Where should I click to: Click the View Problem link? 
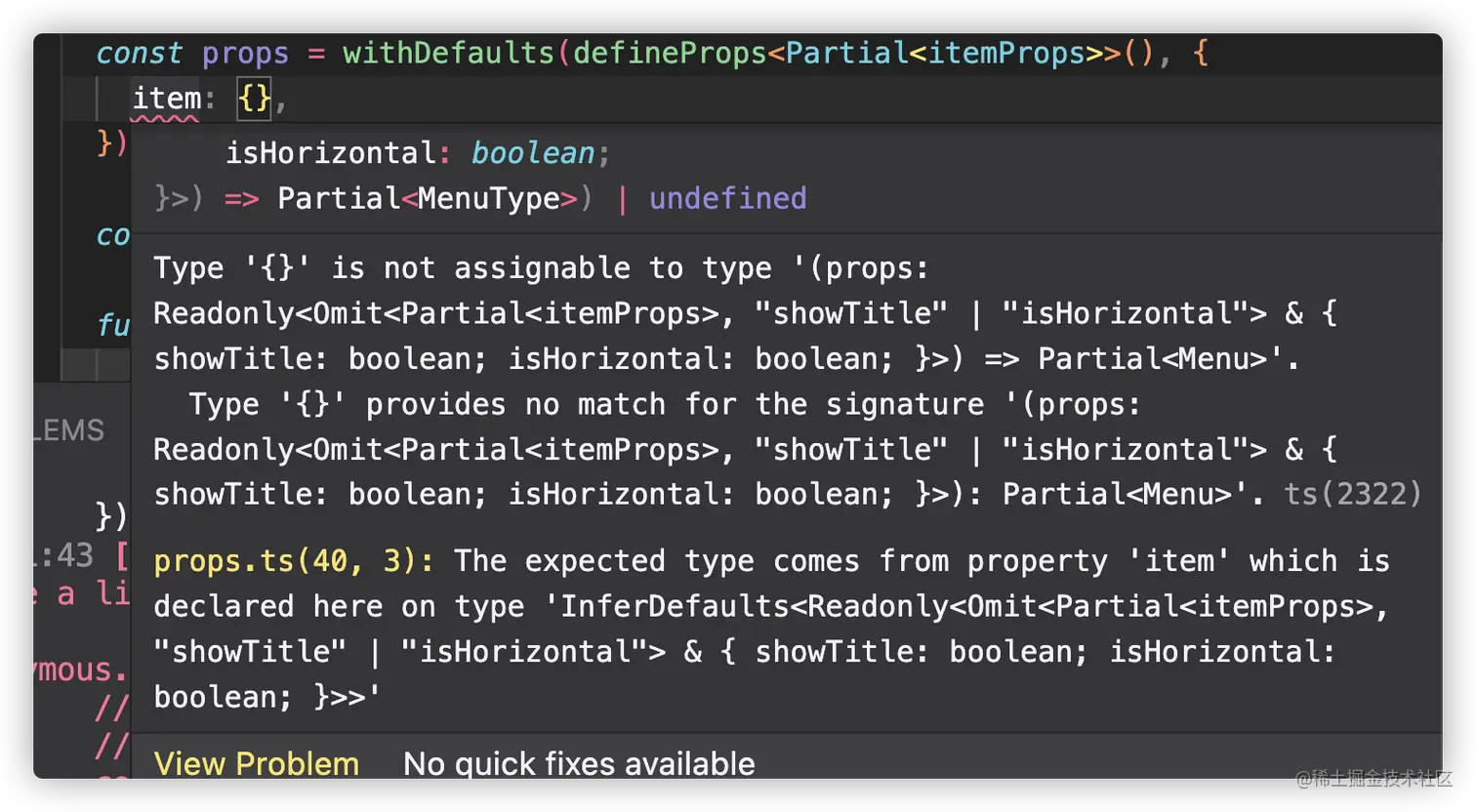(x=256, y=763)
